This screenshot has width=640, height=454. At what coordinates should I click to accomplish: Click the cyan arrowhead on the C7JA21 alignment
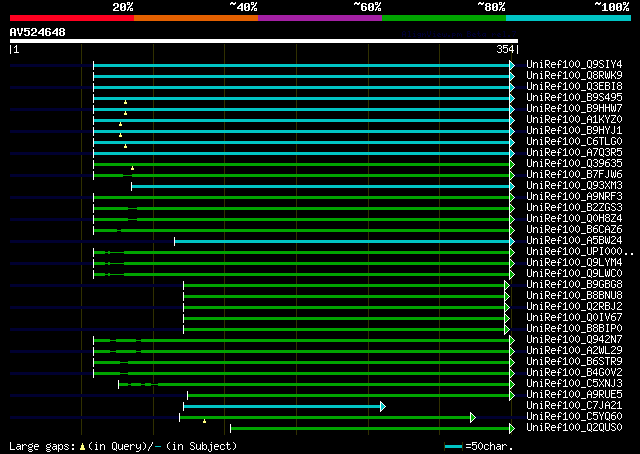tap(383, 406)
